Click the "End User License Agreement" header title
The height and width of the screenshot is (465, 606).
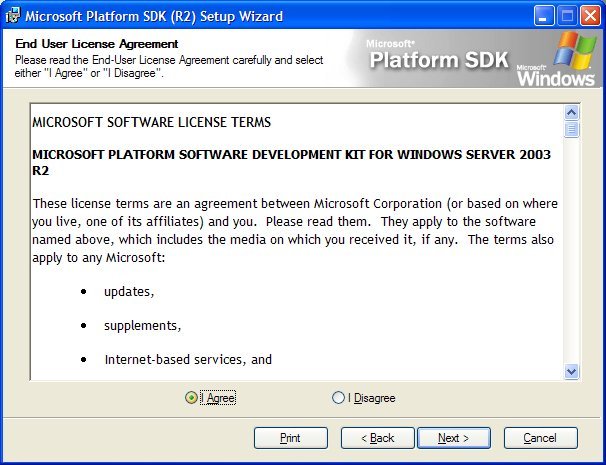click(x=96, y=44)
